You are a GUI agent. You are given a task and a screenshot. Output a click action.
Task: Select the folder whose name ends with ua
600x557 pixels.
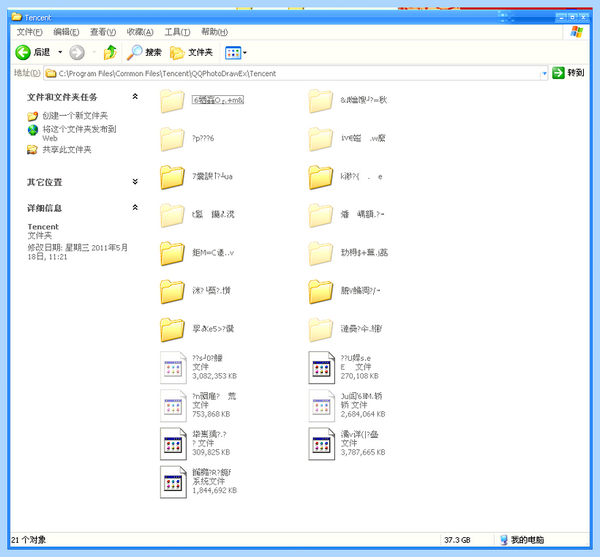click(196, 177)
